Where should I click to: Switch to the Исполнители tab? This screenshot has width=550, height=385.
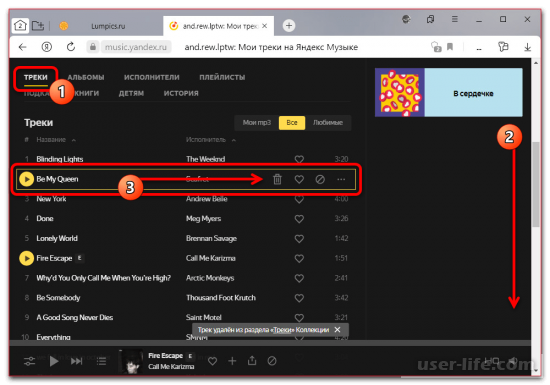(152, 77)
